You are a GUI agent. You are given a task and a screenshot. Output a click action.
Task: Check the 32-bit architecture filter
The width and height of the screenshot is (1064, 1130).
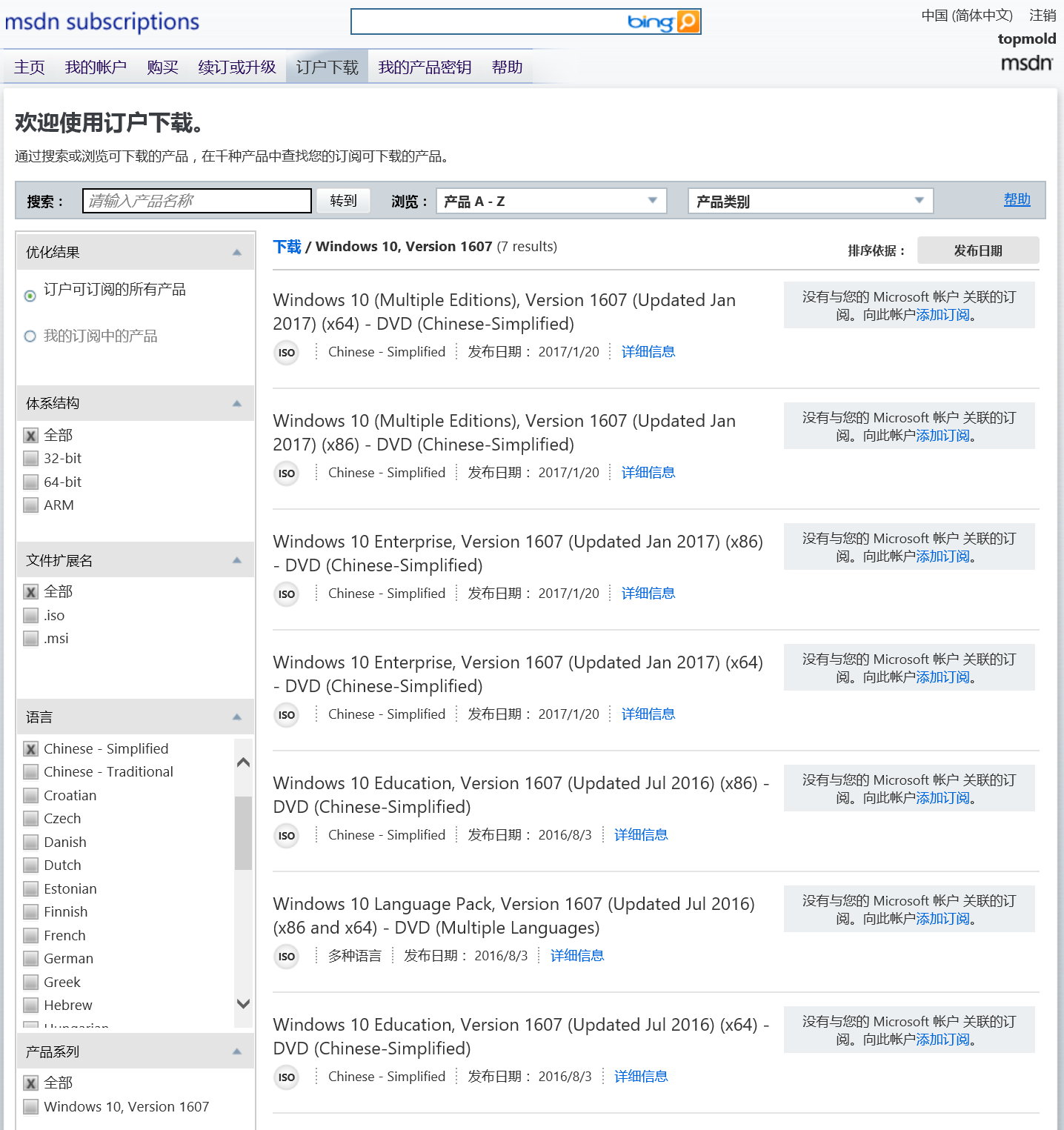[x=30, y=459]
